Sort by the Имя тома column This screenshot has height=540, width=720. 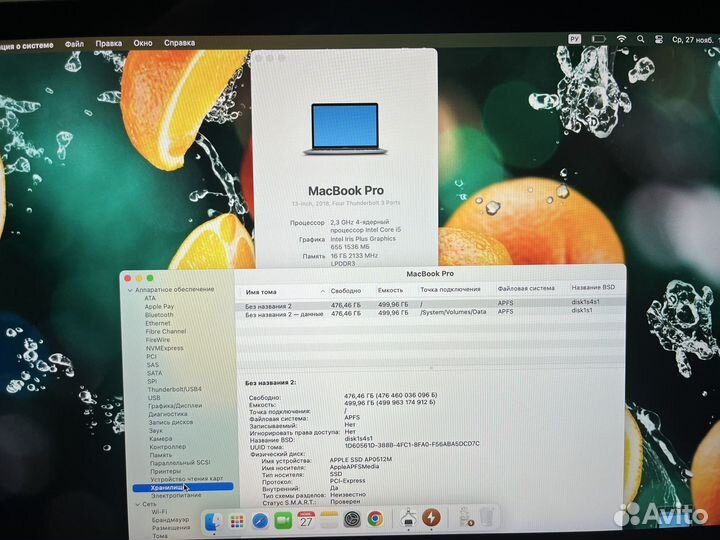(261, 292)
